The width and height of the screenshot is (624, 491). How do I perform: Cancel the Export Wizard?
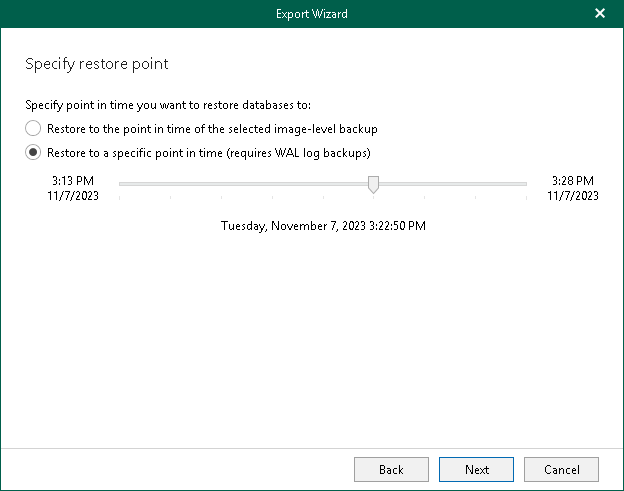(x=561, y=470)
